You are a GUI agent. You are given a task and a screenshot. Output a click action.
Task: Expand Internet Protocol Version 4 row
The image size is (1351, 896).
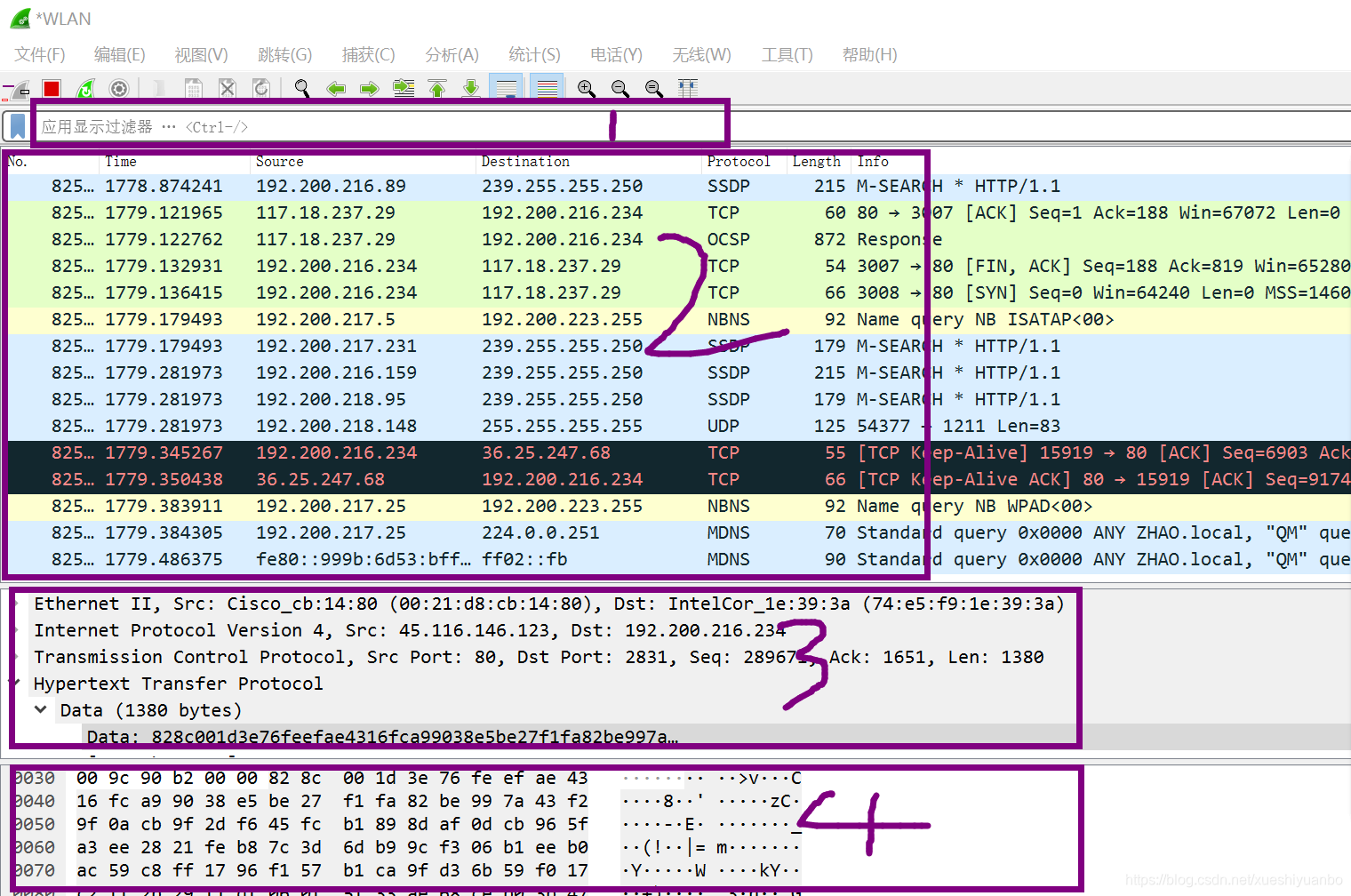pyautogui.click(x=16, y=630)
